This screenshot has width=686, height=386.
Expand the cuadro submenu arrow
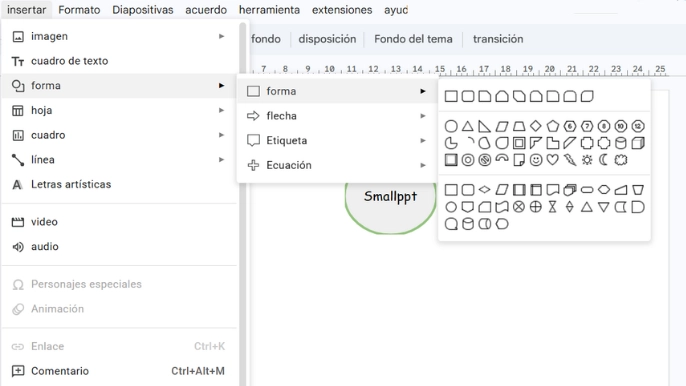click(x=221, y=135)
